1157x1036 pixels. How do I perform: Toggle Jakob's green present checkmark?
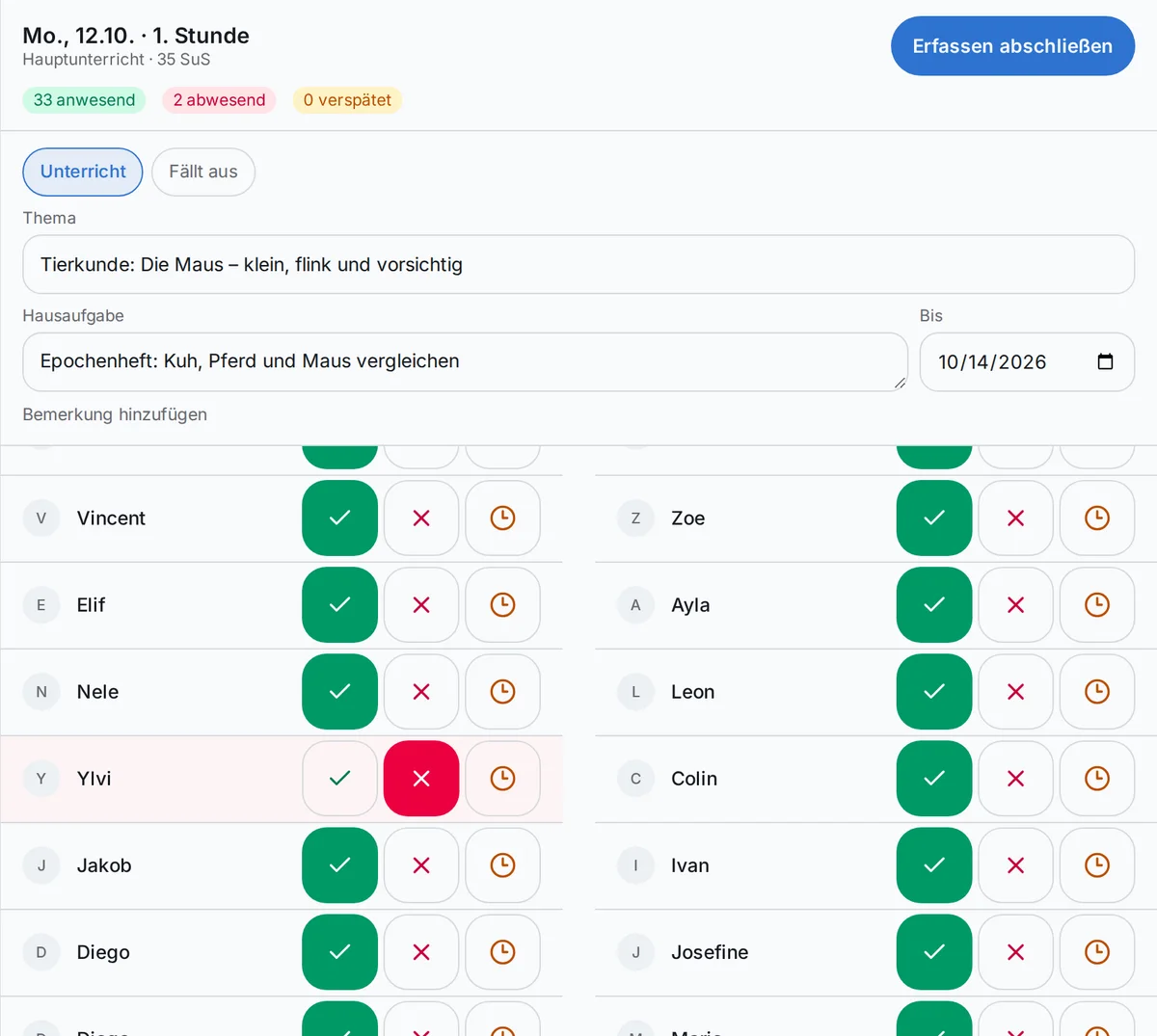pos(339,865)
